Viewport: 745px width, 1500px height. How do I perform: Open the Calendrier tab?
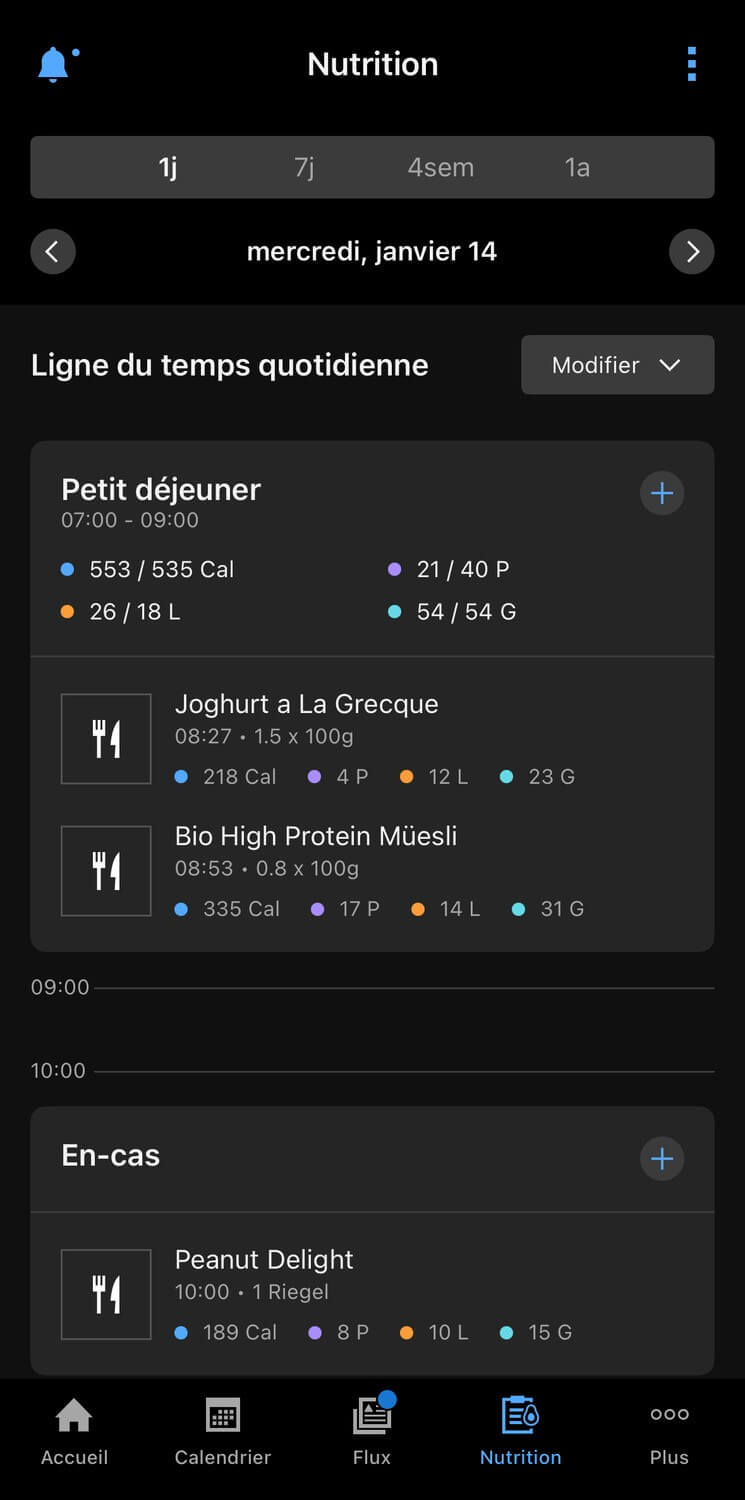tap(222, 1432)
